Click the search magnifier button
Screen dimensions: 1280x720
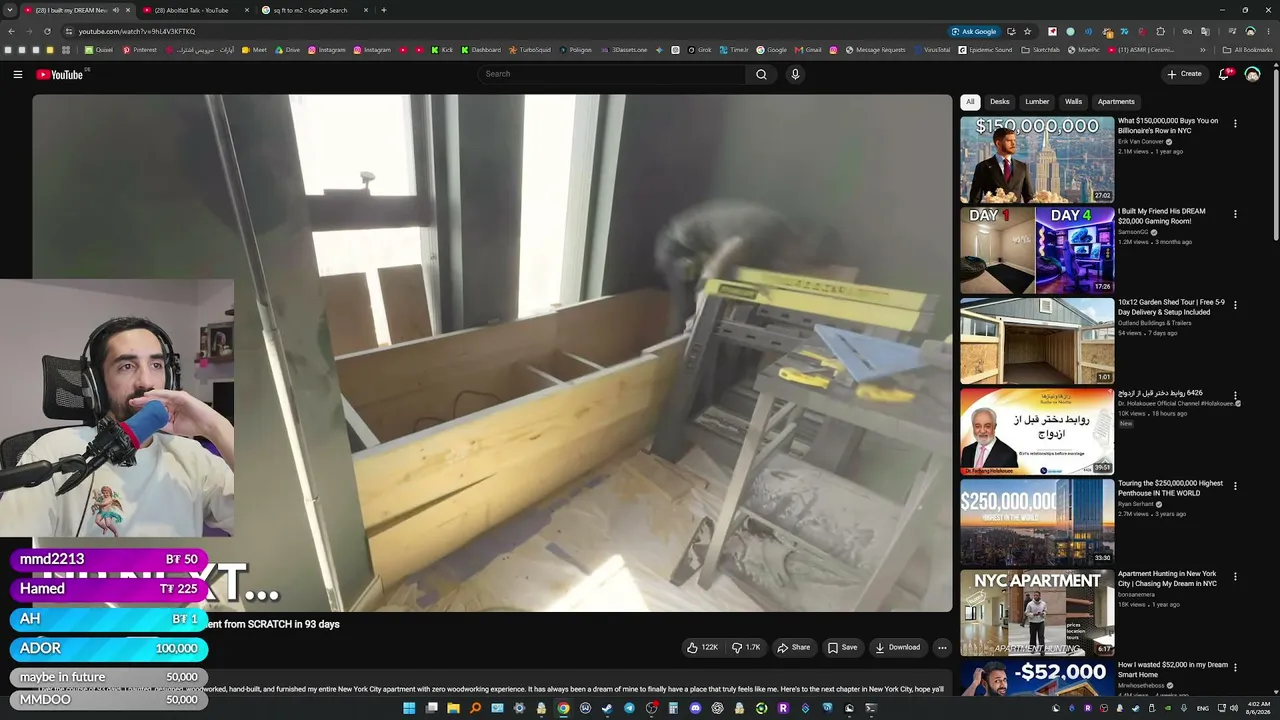point(761,74)
